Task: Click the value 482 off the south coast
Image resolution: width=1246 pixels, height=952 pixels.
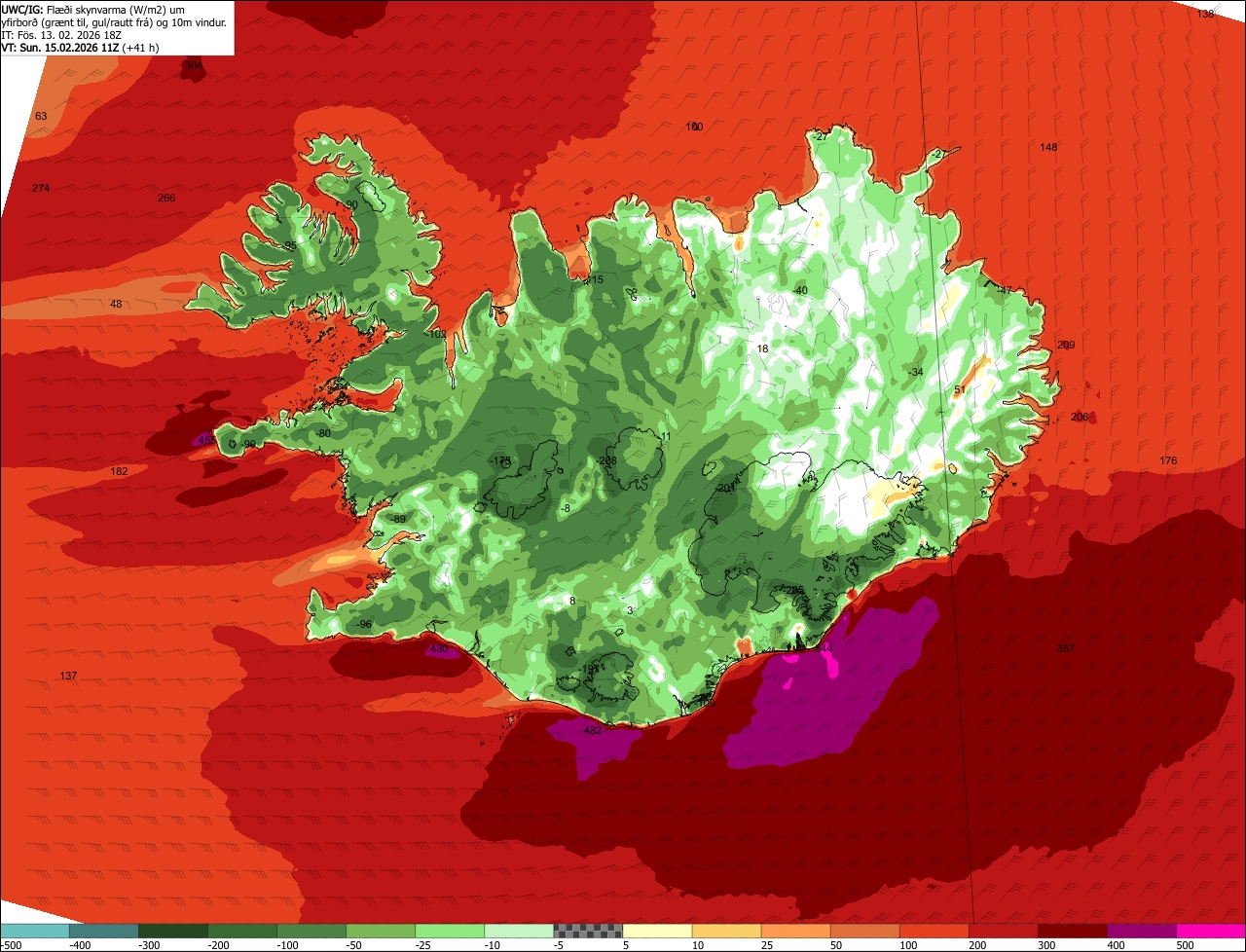Action: 592,730
